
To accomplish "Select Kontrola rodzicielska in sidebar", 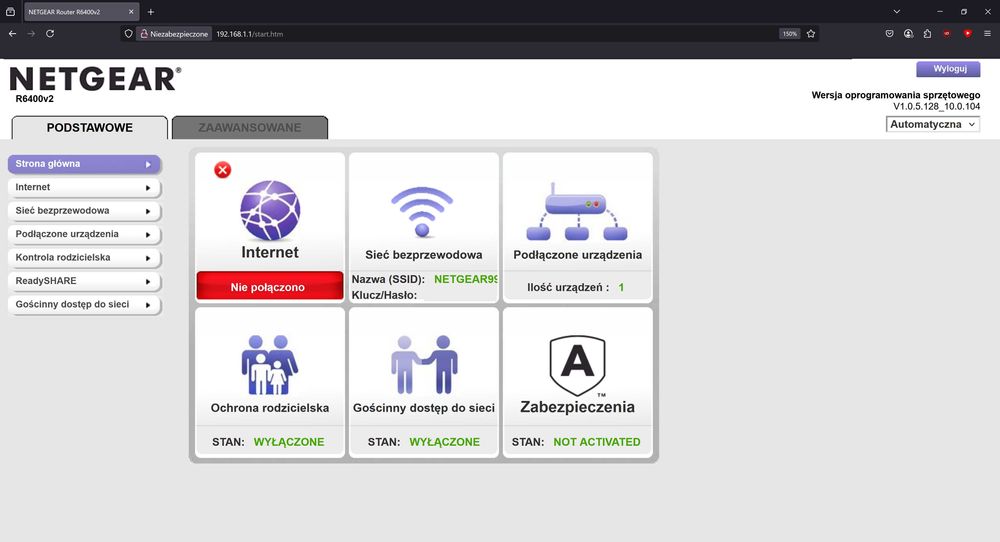I will tap(84, 258).
